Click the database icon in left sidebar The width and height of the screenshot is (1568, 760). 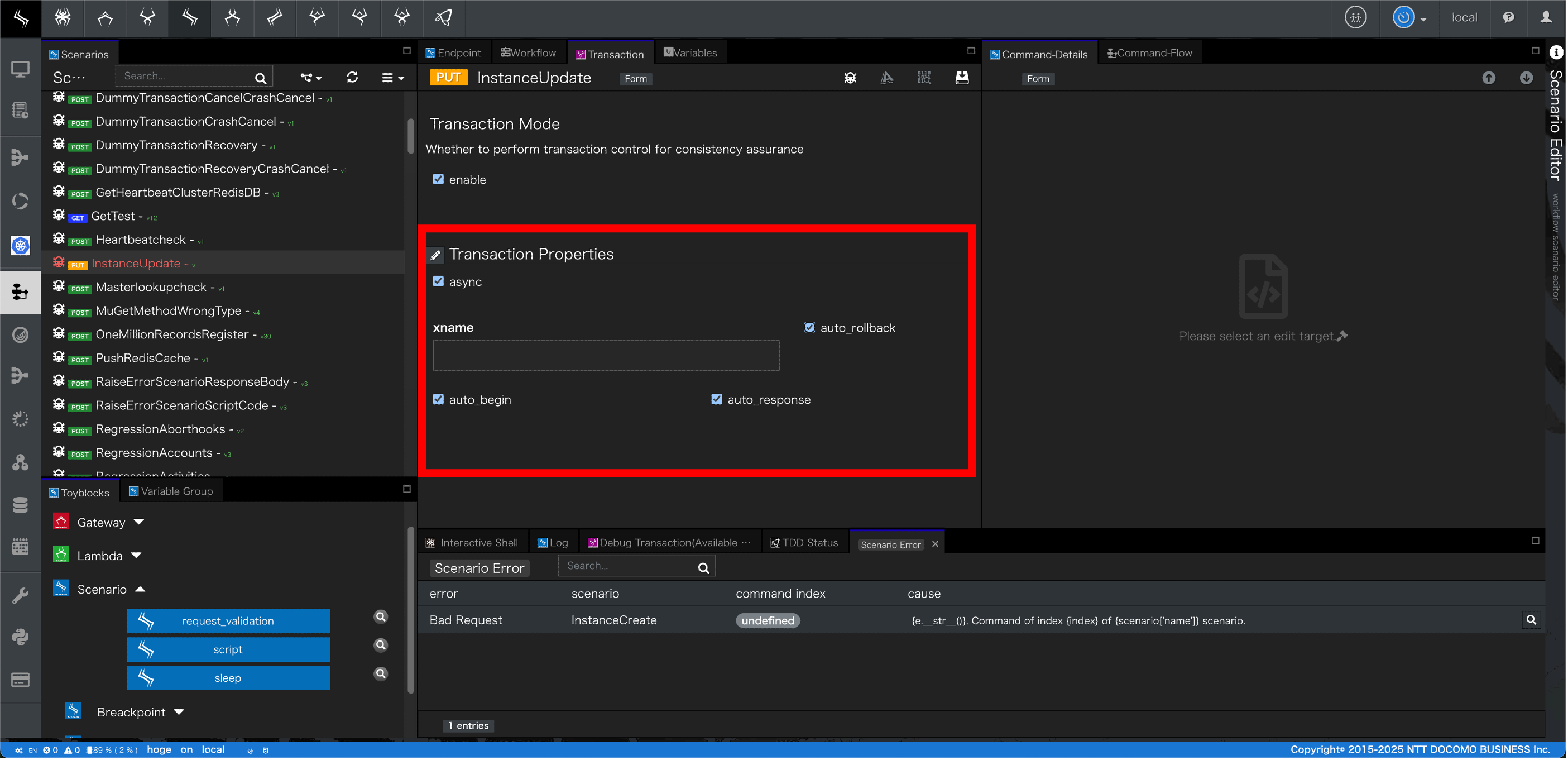[x=20, y=505]
